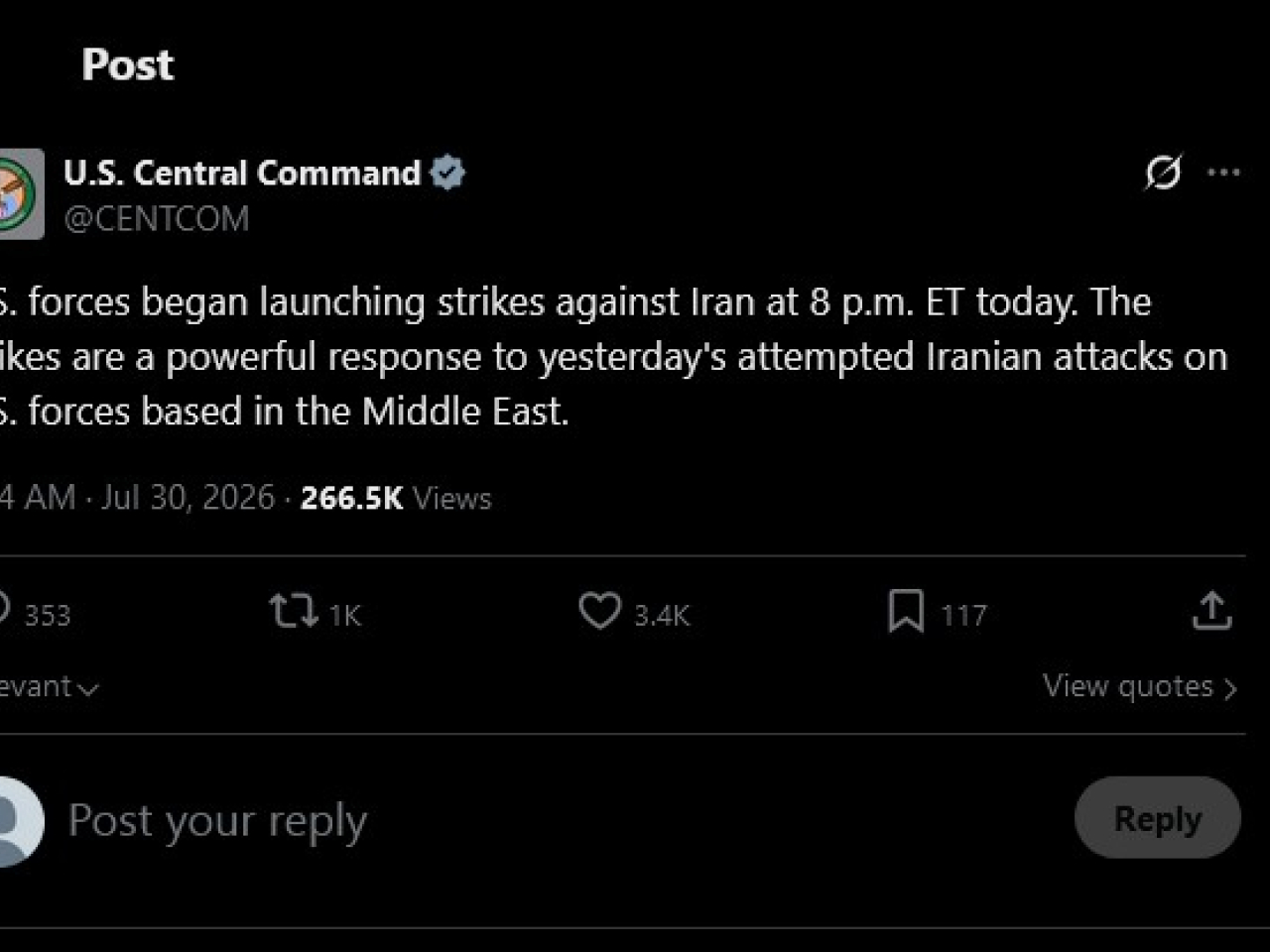Bookmark this CENTCOM post
1270x952 pixels.
coord(906,611)
